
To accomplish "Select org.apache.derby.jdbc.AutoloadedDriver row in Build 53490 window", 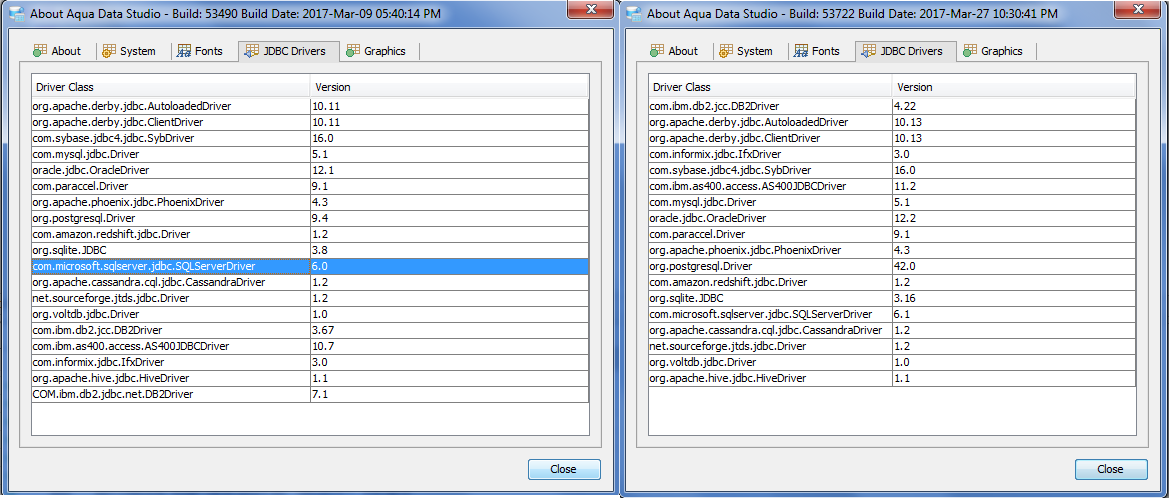I will 310,106.
